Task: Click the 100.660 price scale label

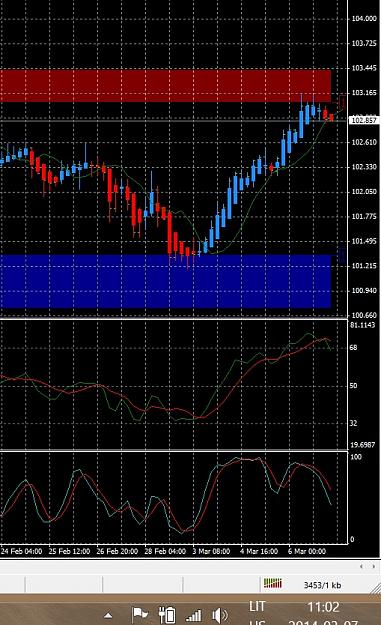Action: (x=364, y=315)
